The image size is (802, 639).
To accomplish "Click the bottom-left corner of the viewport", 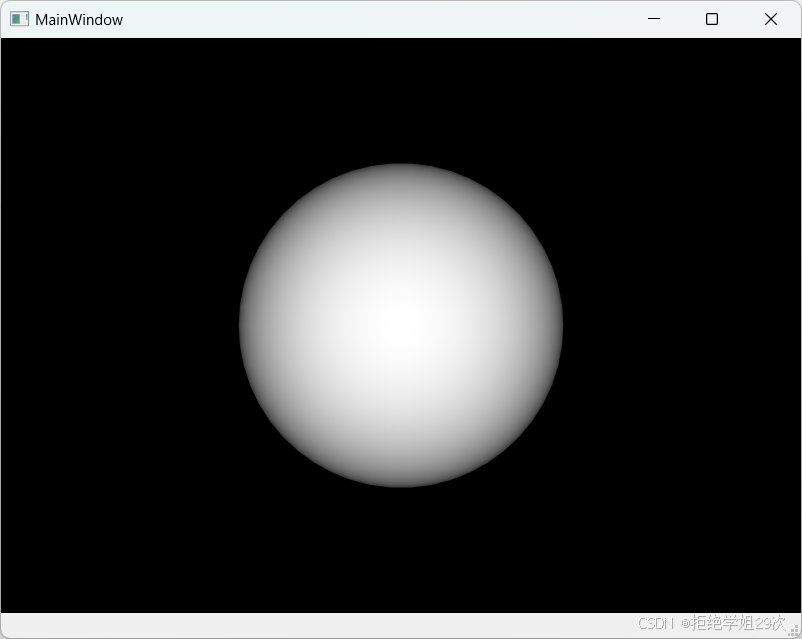I will pos(10,605).
